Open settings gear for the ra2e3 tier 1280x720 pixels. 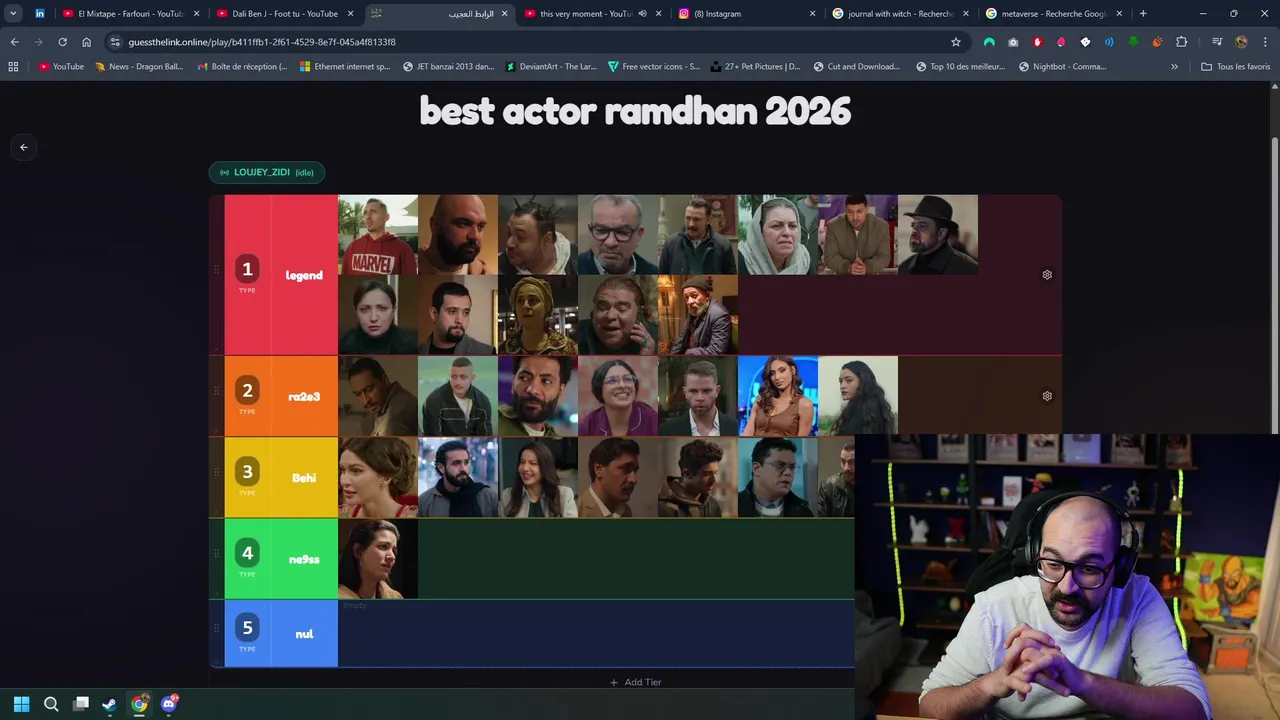[x=1047, y=396]
